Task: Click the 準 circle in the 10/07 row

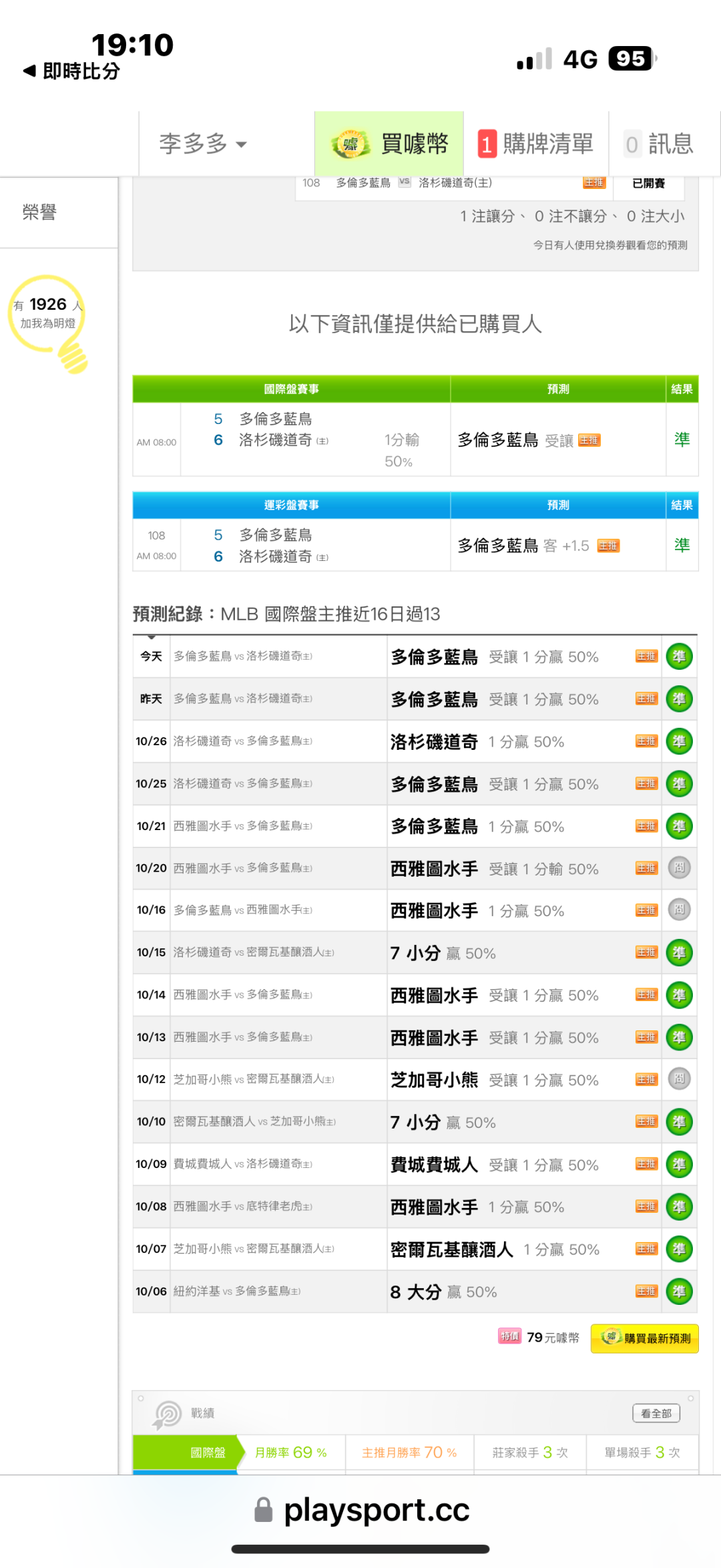Action: click(679, 1249)
